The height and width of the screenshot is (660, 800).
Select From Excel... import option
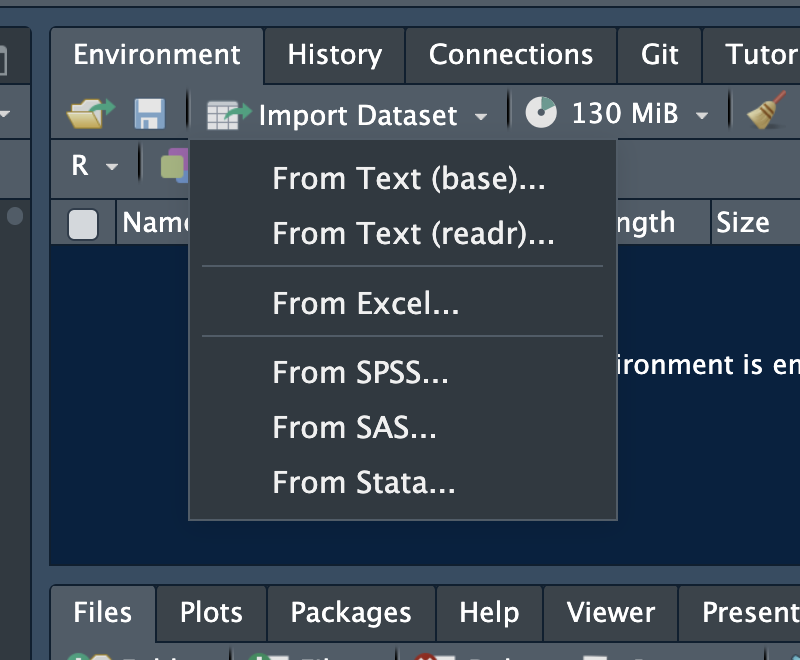[366, 303]
